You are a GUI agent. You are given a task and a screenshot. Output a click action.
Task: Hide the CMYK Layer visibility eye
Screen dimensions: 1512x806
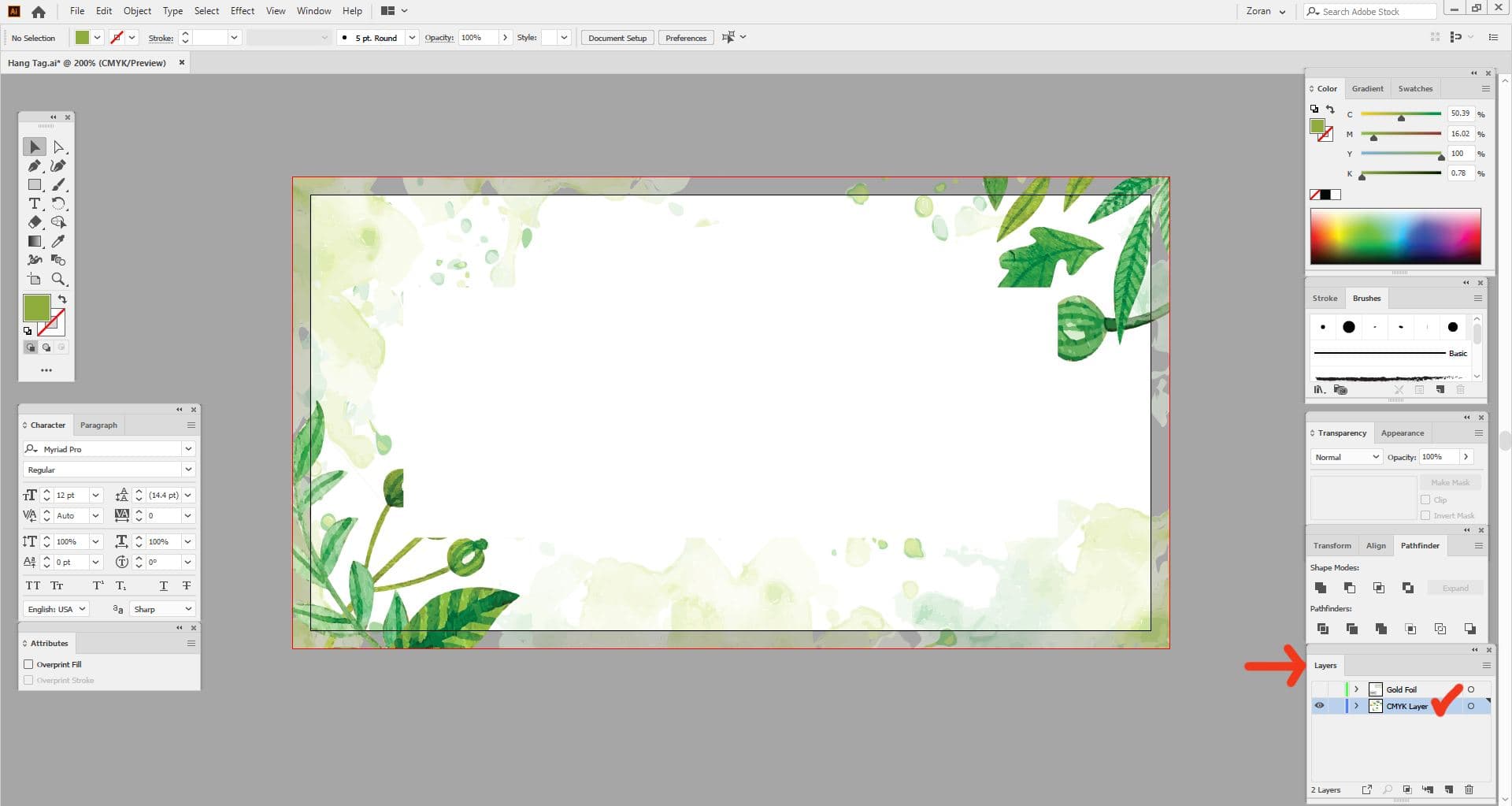coord(1319,706)
